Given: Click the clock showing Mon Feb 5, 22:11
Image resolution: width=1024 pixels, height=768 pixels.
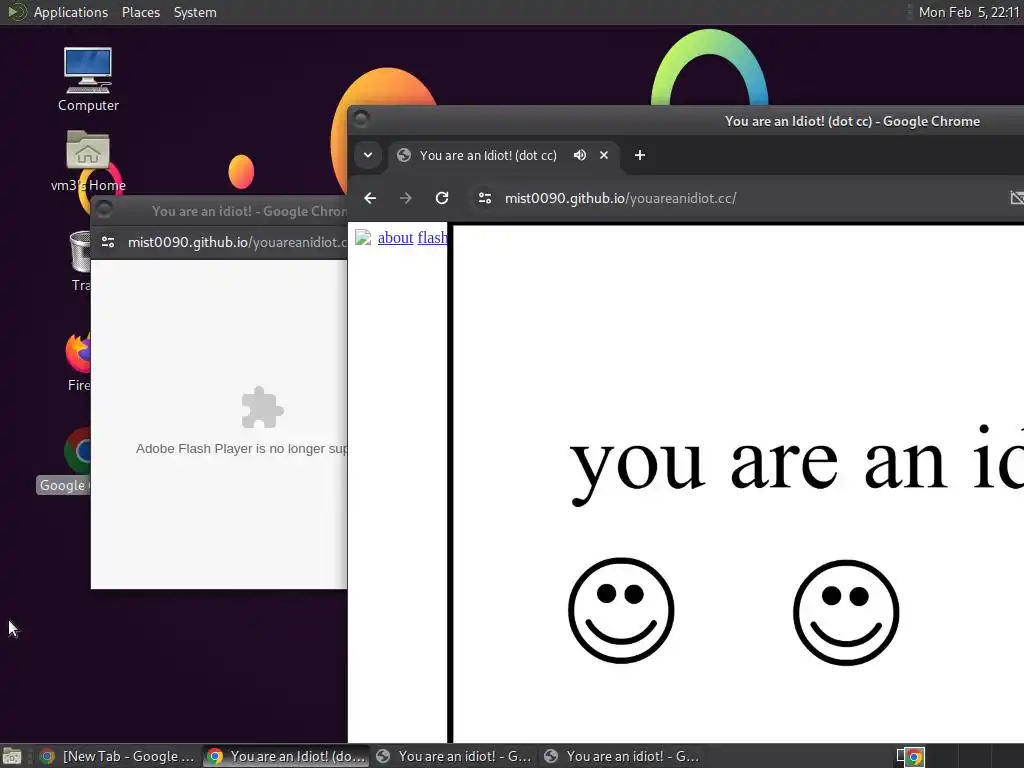Looking at the screenshot, I should [968, 12].
